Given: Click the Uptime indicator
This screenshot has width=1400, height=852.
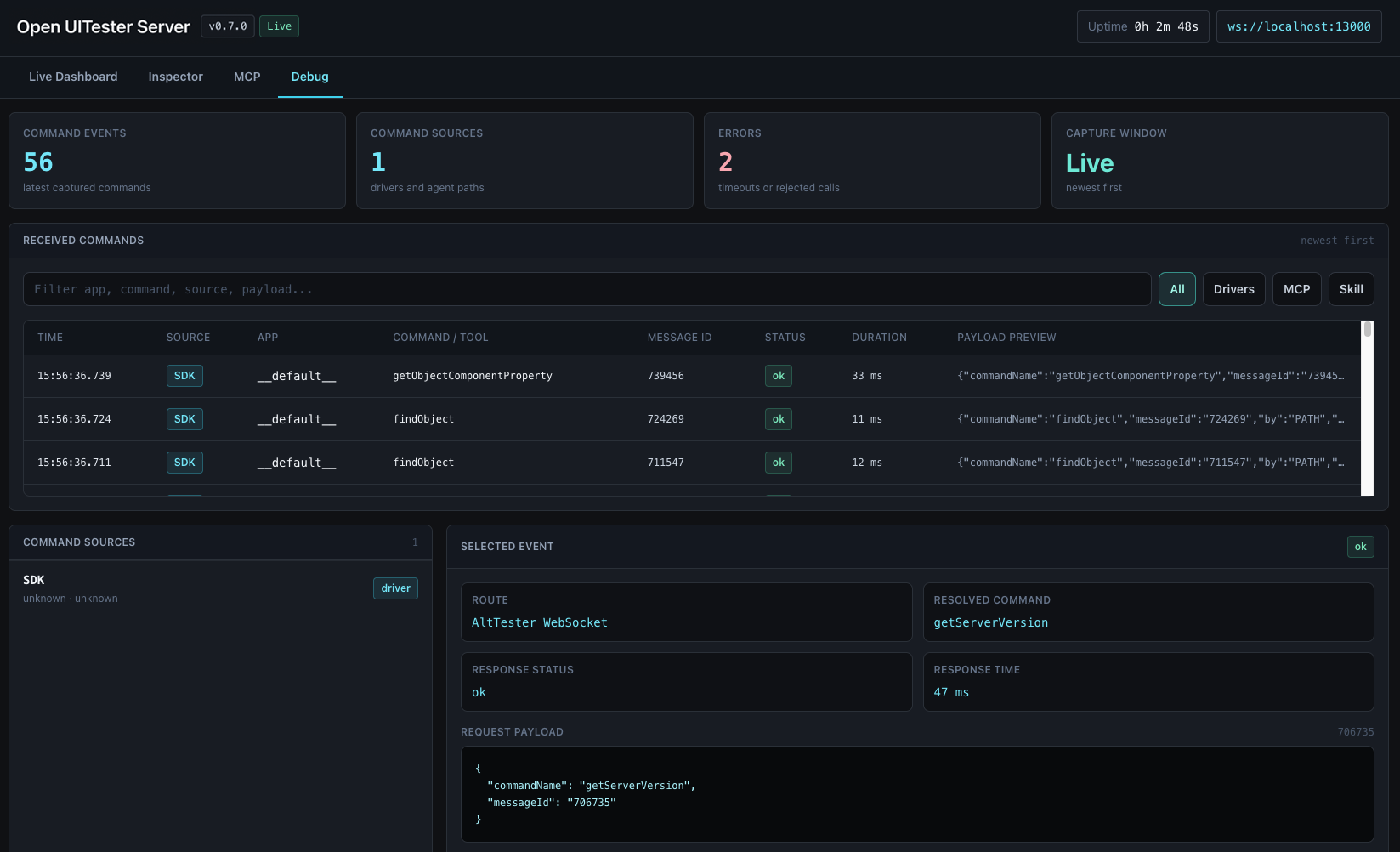Looking at the screenshot, I should pyautogui.click(x=1143, y=26).
